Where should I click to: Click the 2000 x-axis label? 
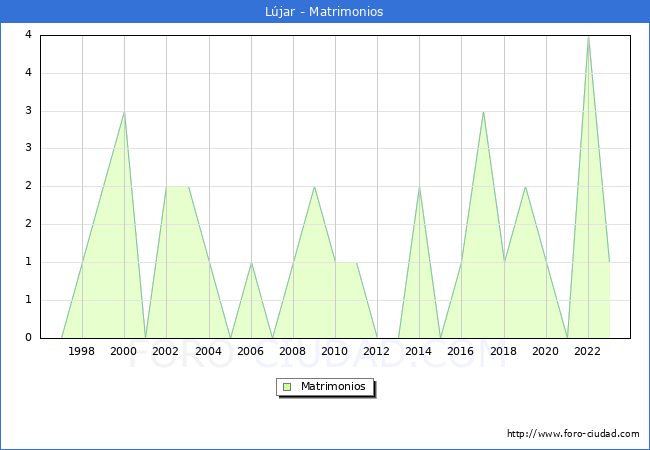click(124, 351)
